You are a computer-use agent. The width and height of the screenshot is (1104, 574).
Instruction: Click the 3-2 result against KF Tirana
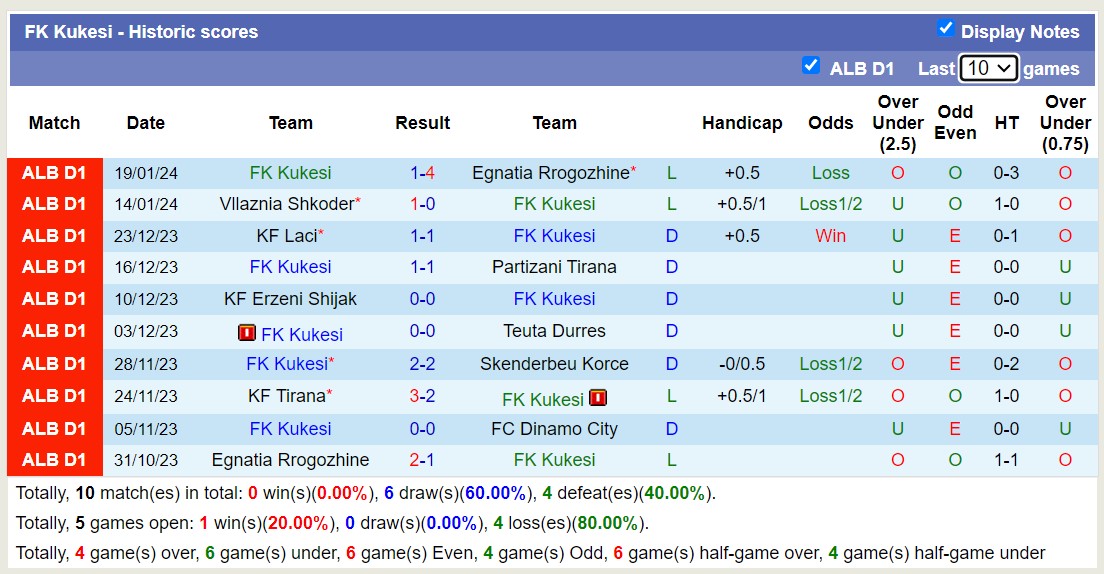point(422,396)
